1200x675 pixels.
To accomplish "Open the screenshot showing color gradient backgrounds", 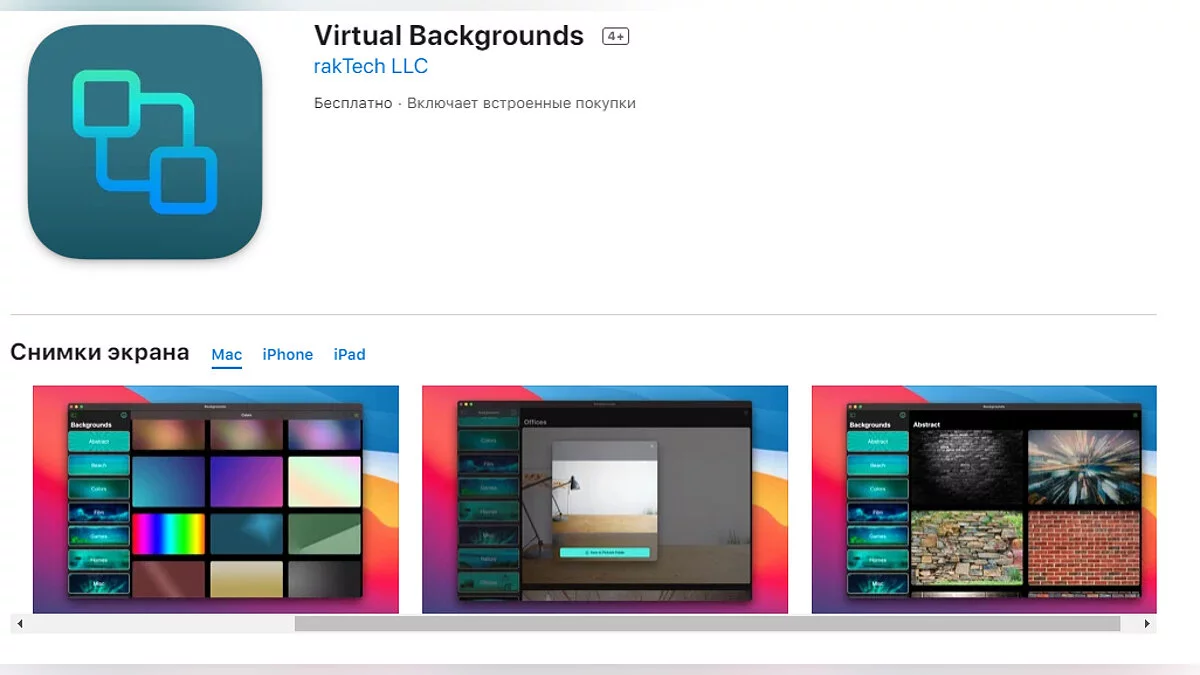I will pos(216,499).
